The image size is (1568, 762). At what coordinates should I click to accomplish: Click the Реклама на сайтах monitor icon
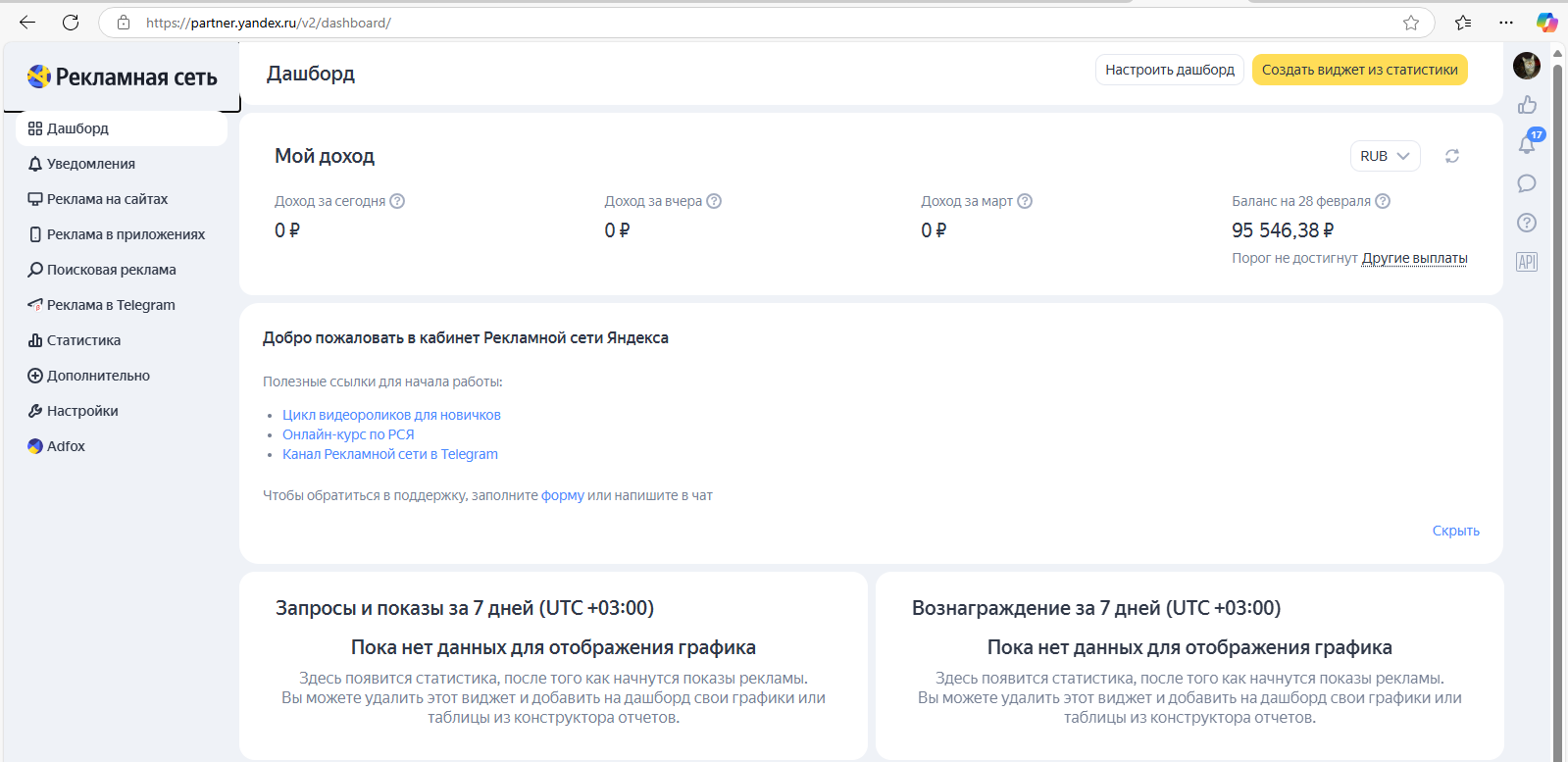click(x=35, y=199)
